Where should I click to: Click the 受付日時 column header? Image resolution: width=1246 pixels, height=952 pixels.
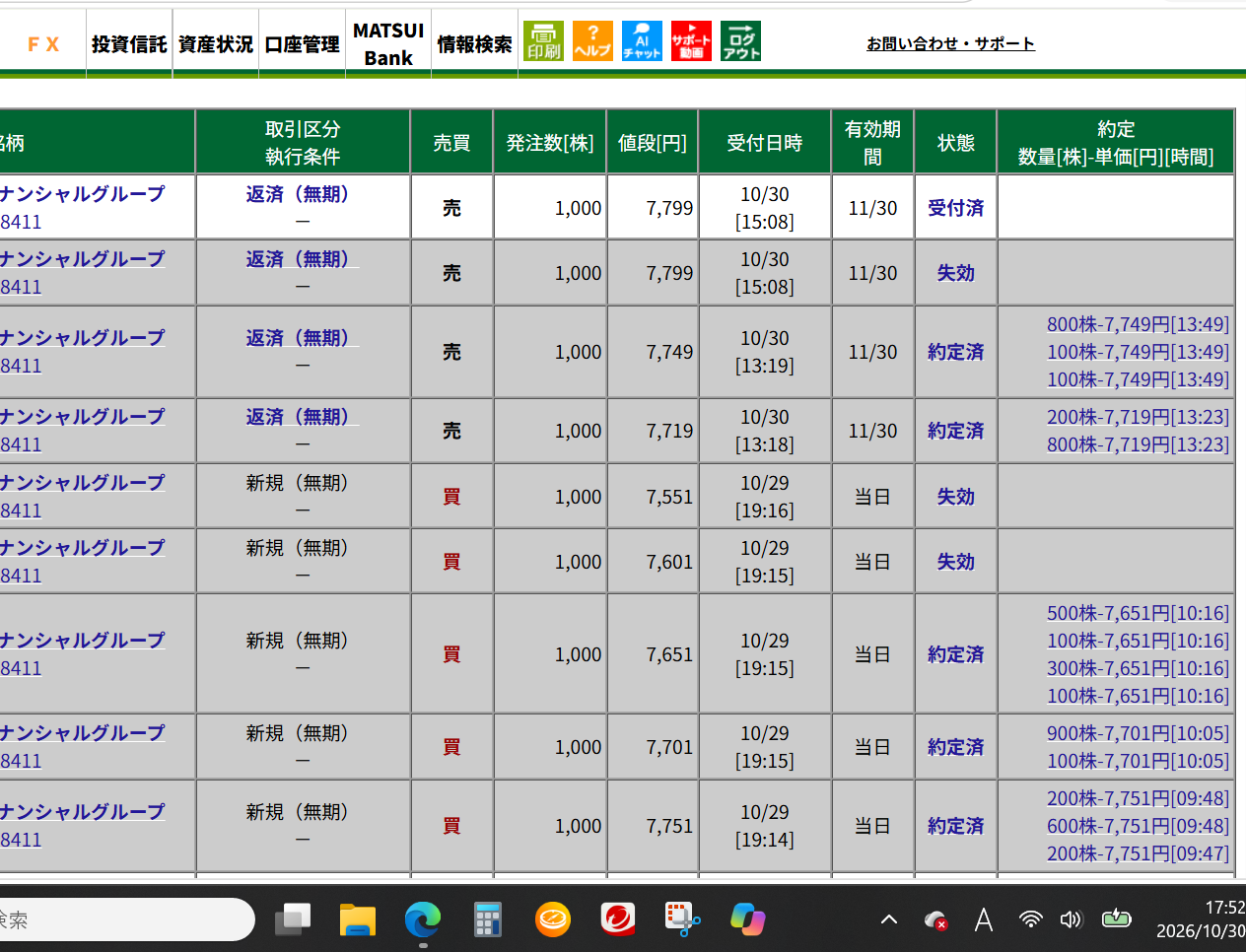tap(765, 143)
